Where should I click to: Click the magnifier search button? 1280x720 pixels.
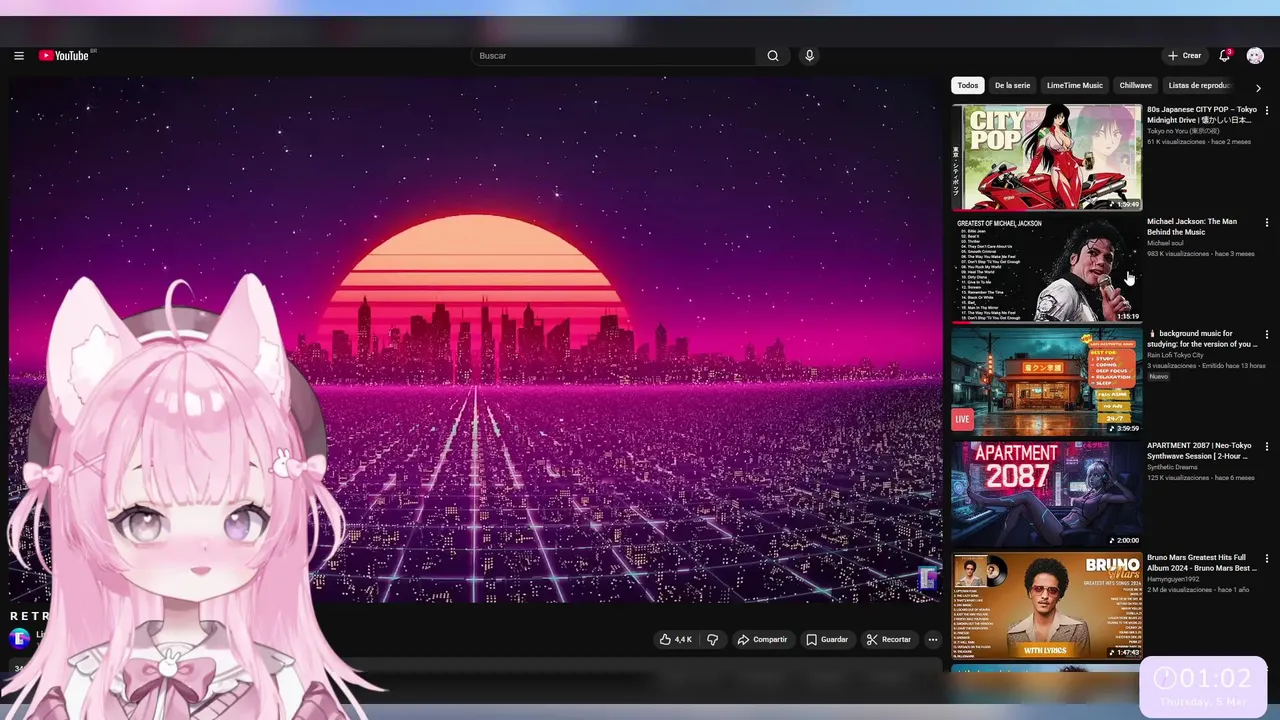pos(773,56)
